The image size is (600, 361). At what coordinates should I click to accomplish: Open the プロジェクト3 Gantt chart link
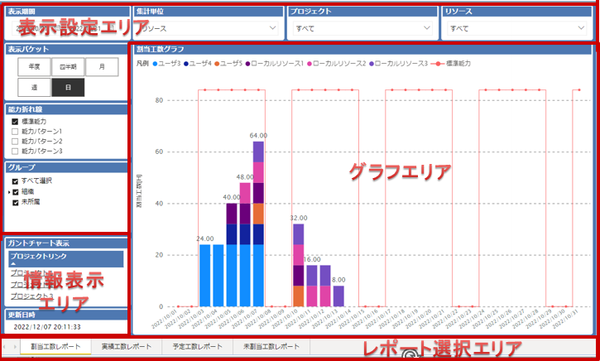(x=32, y=297)
